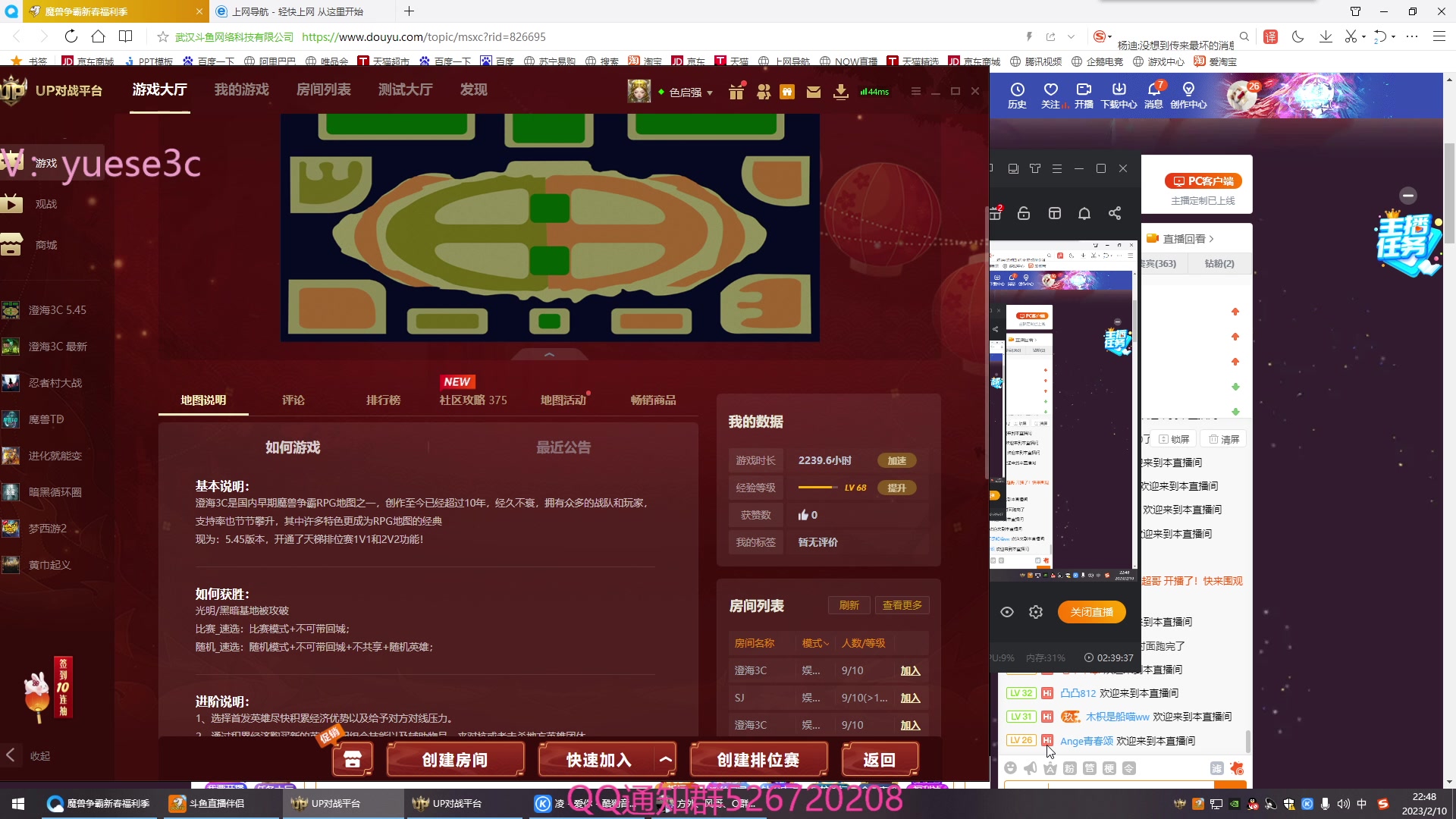Open the 模式 column filter dropdown
The width and height of the screenshot is (1456, 819).
point(815,643)
